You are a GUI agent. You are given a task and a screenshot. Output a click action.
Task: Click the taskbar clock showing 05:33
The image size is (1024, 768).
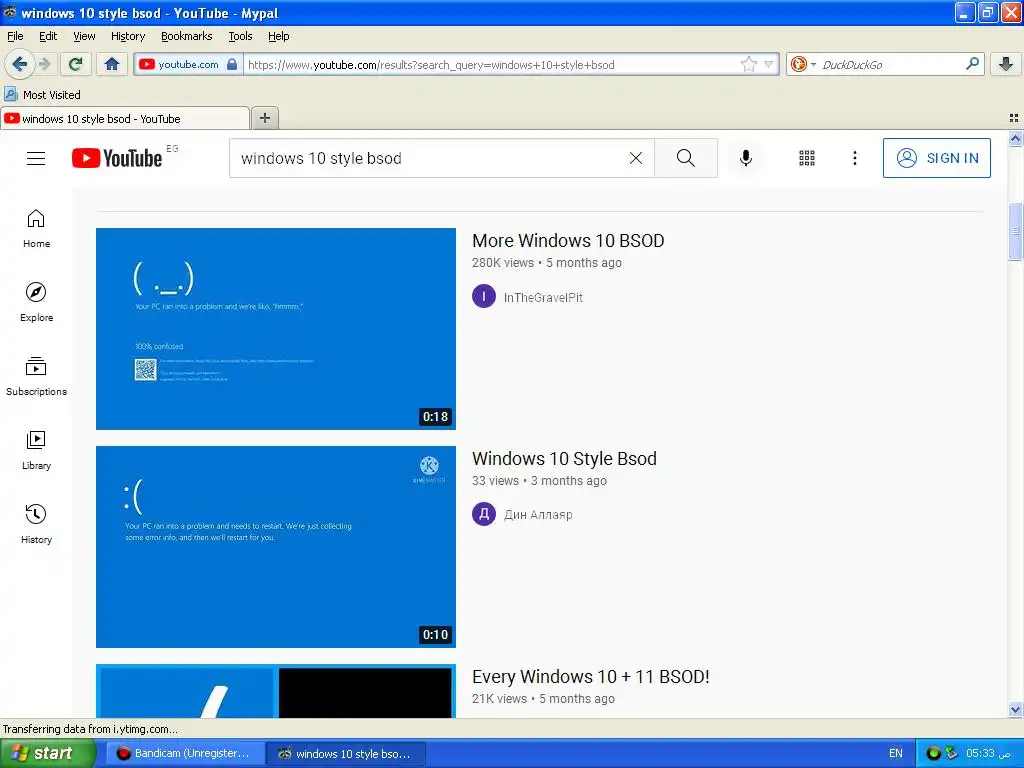[x=988, y=753]
